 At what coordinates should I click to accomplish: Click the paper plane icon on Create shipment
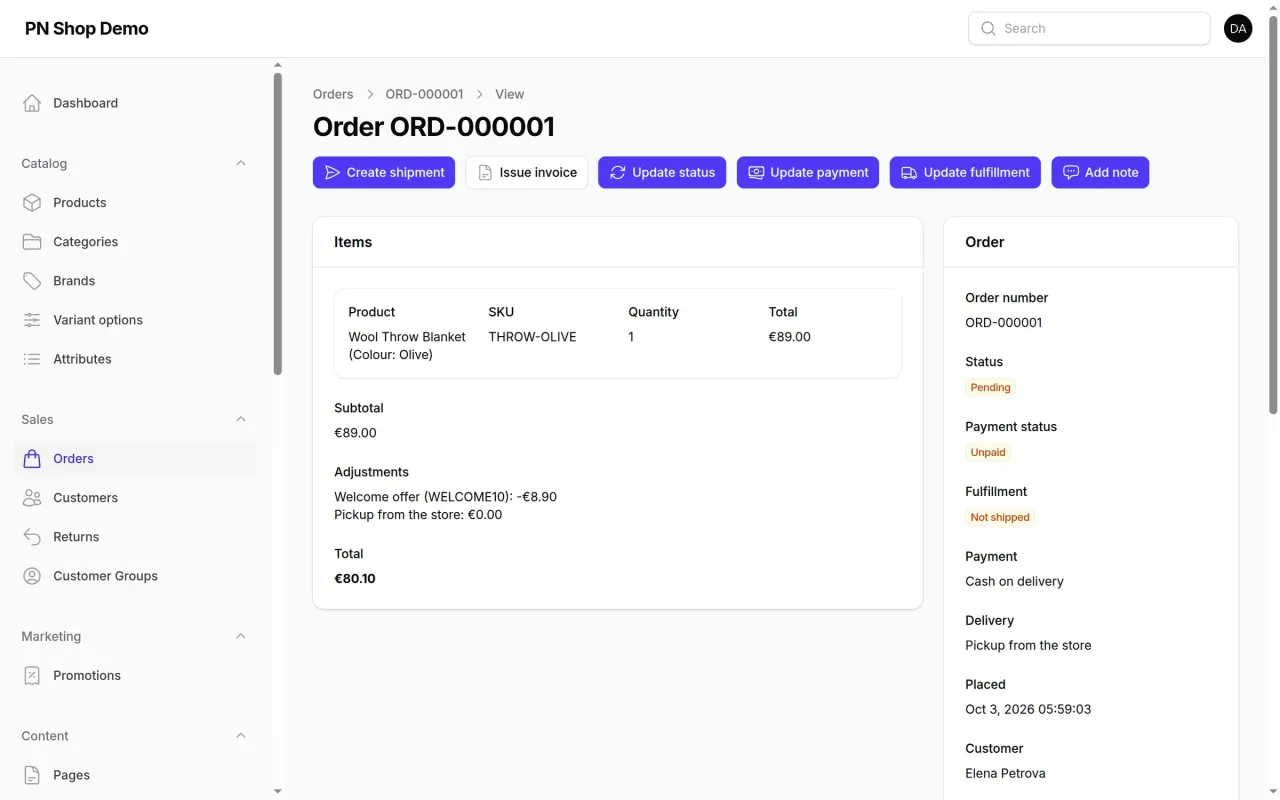(x=333, y=172)
